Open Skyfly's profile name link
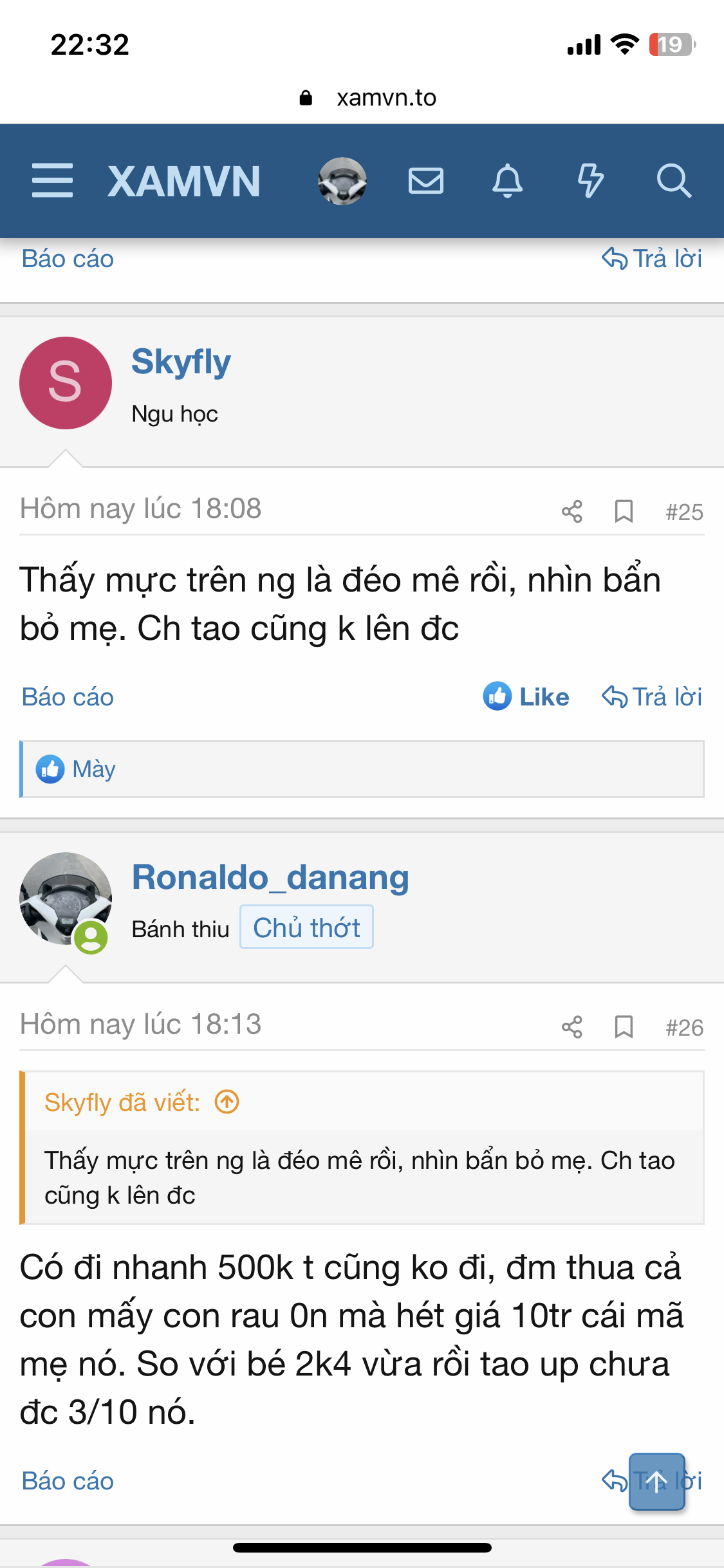This screenshot has width=724, height=1568. 181,362
